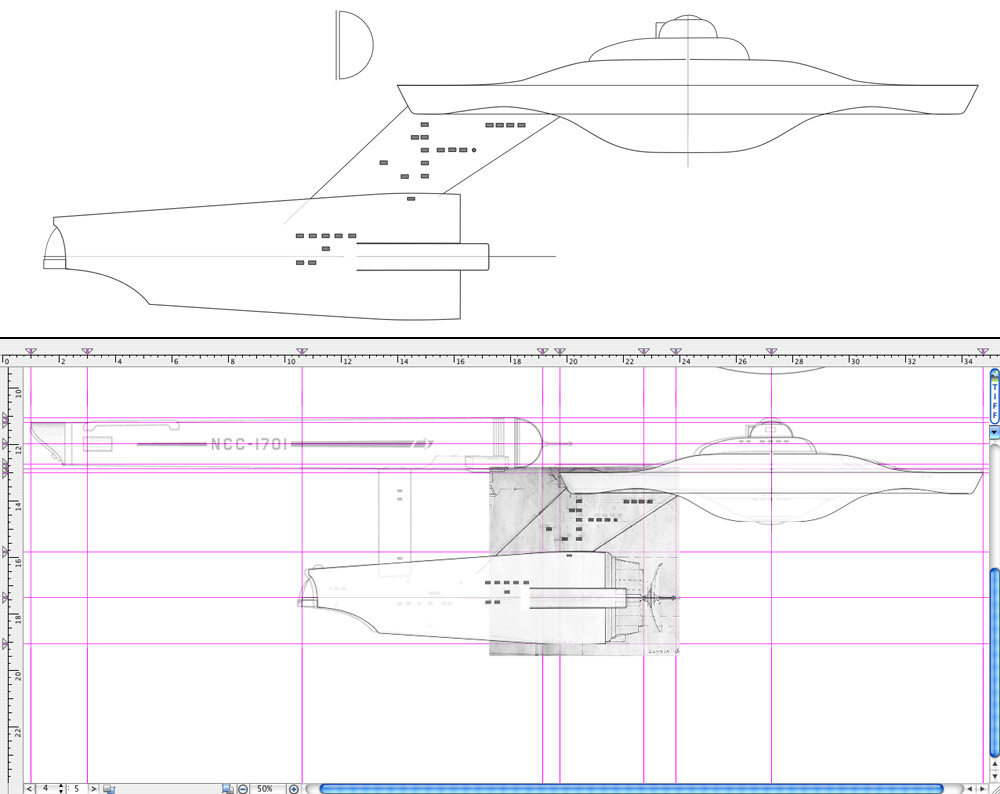The height and width of the screenshot is (794, 1000).
Task: Click the horizontal scrollbar right arrow
Action: click(x=982, y=789)
